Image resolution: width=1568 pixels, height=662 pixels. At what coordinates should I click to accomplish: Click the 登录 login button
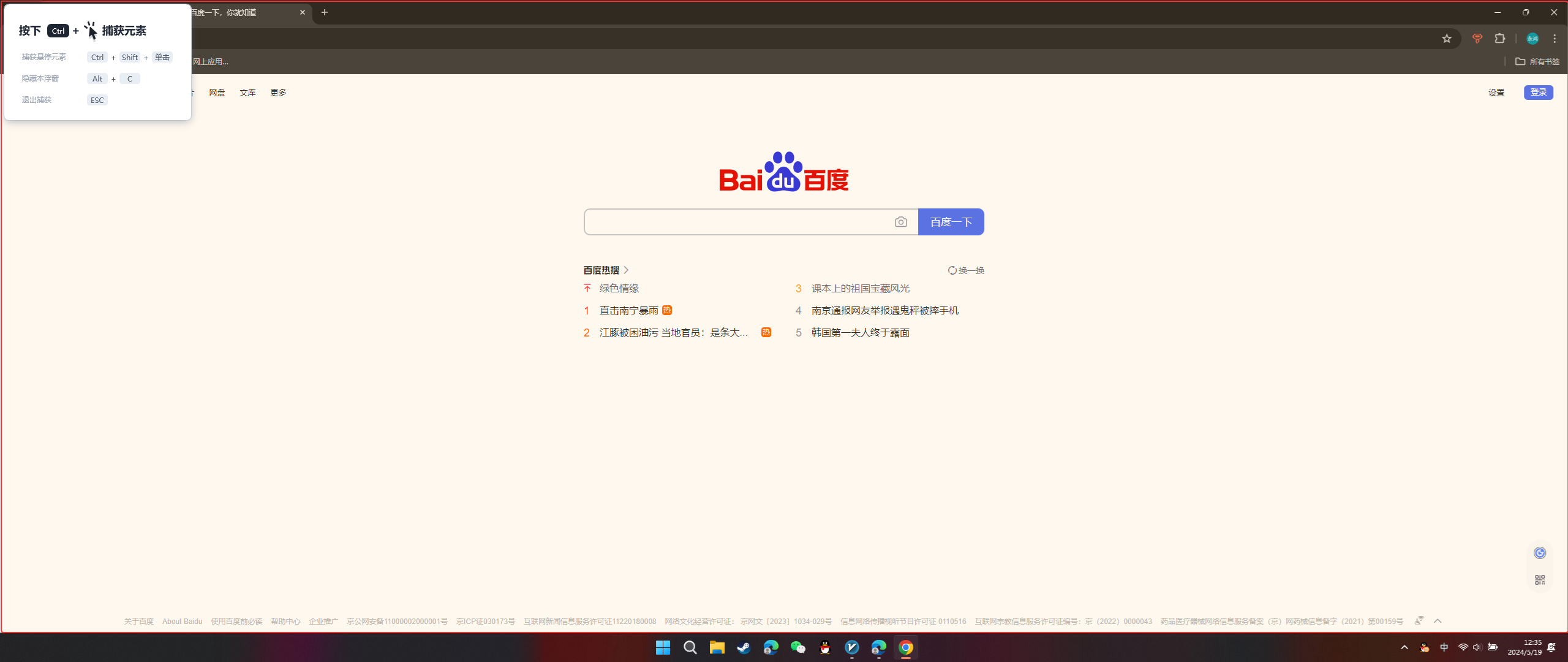coord(1538,93)
